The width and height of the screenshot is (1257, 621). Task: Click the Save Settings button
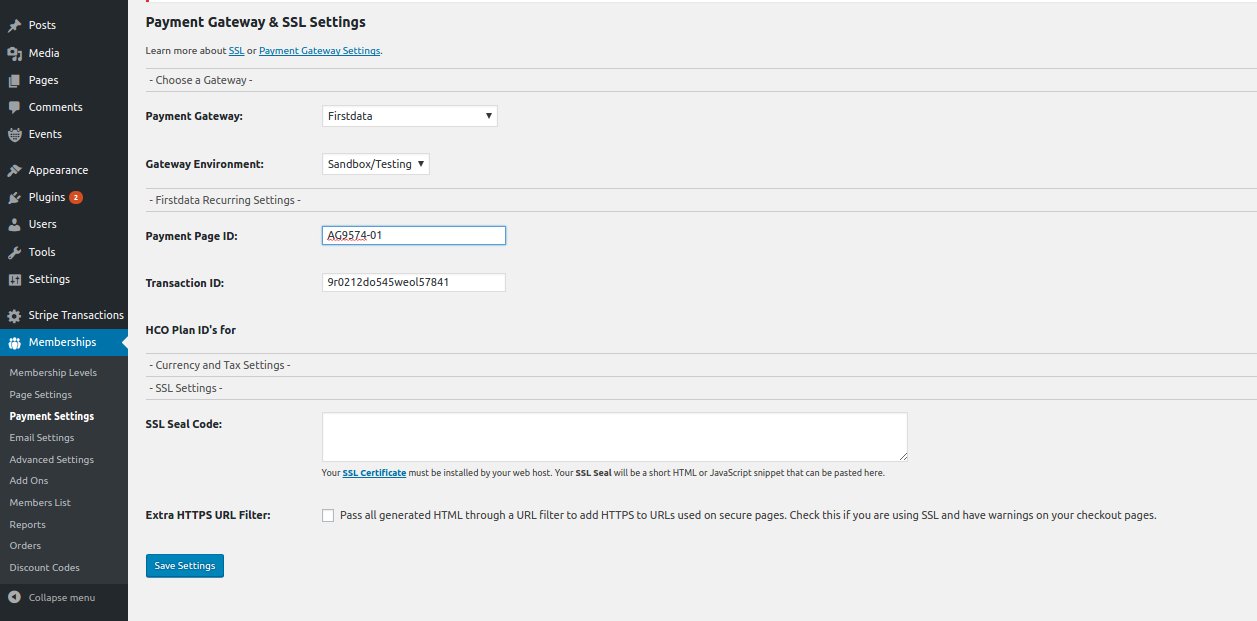pos(185,565)
